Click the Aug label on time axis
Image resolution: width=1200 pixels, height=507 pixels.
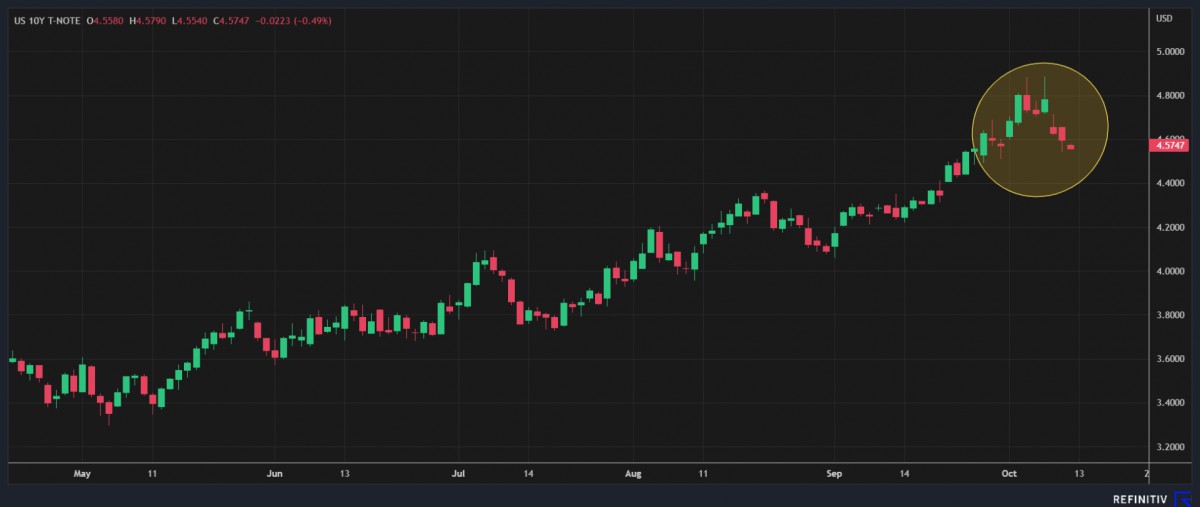coord(632,472)
